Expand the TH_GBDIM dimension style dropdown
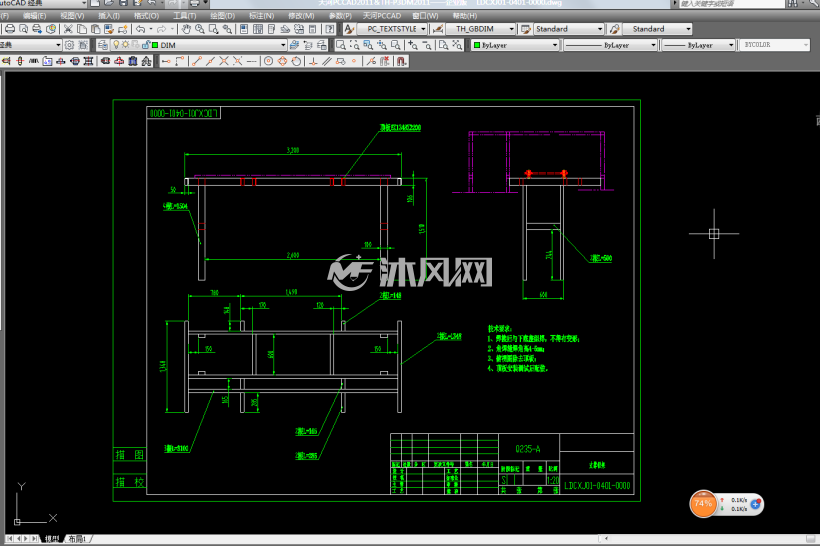The height and width of the screenshot is (546, 820). [511, 29]
